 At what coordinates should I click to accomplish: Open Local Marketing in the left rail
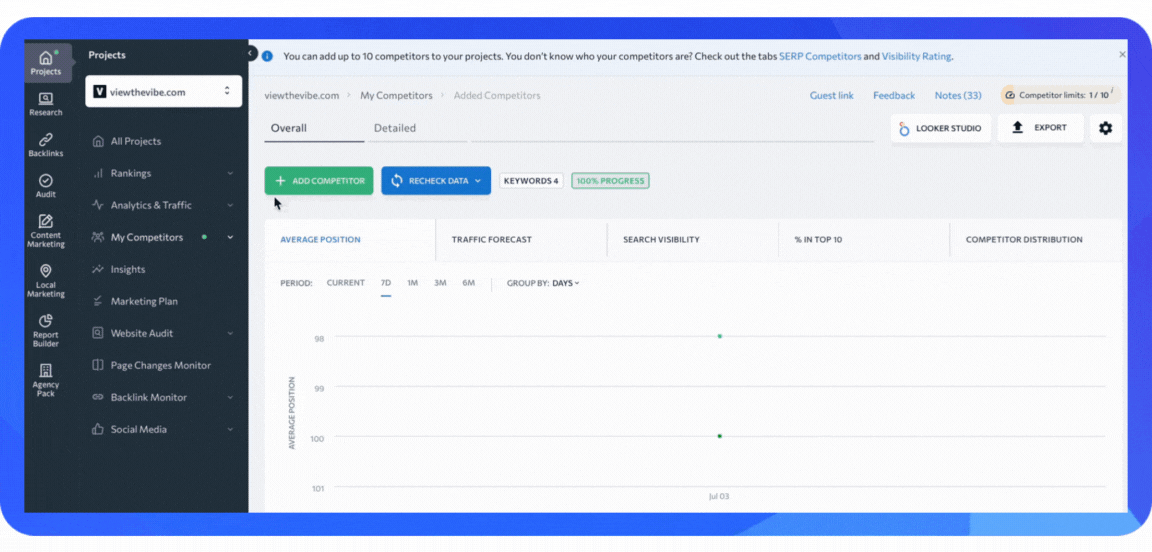(x=46, y=281)
